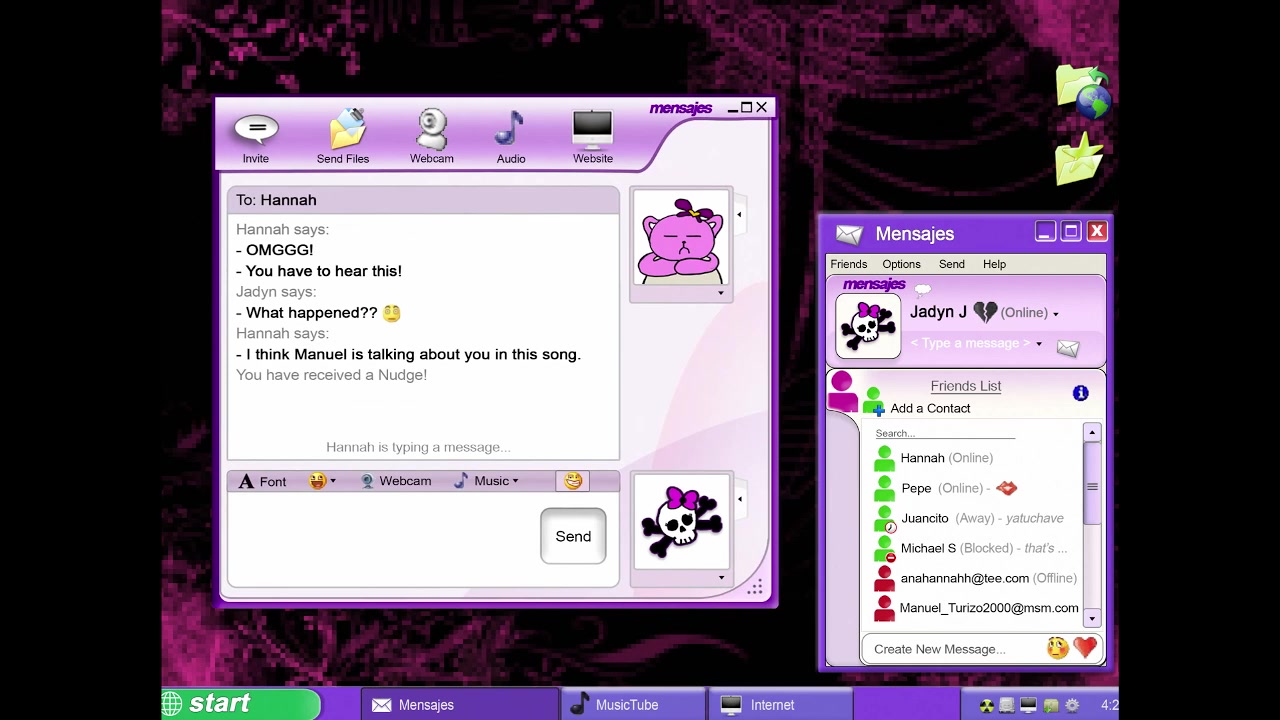Image resolution: width=1280 pixels, height=720 pixels.
Task: Open the emoticon picker dropdown
Action: pos(322,481)
